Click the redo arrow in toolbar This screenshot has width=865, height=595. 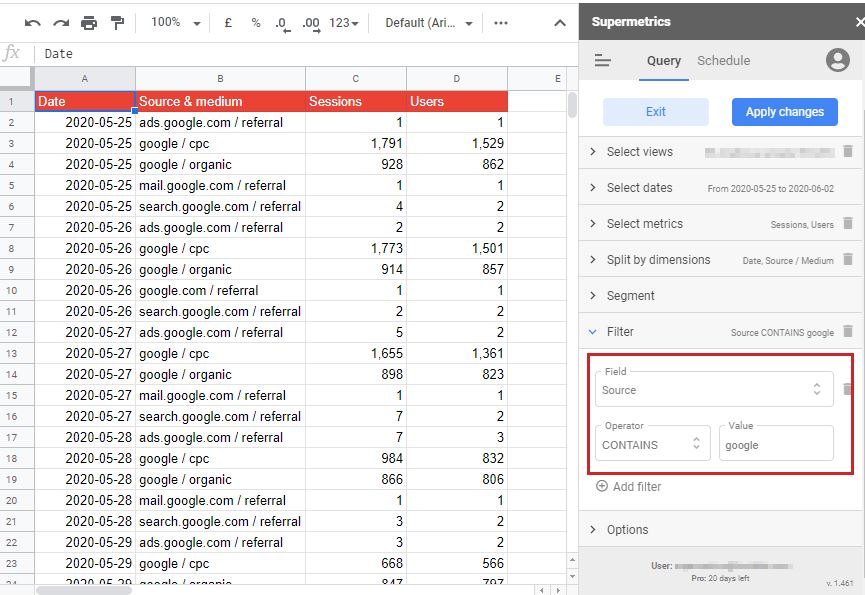click(61, 23)
